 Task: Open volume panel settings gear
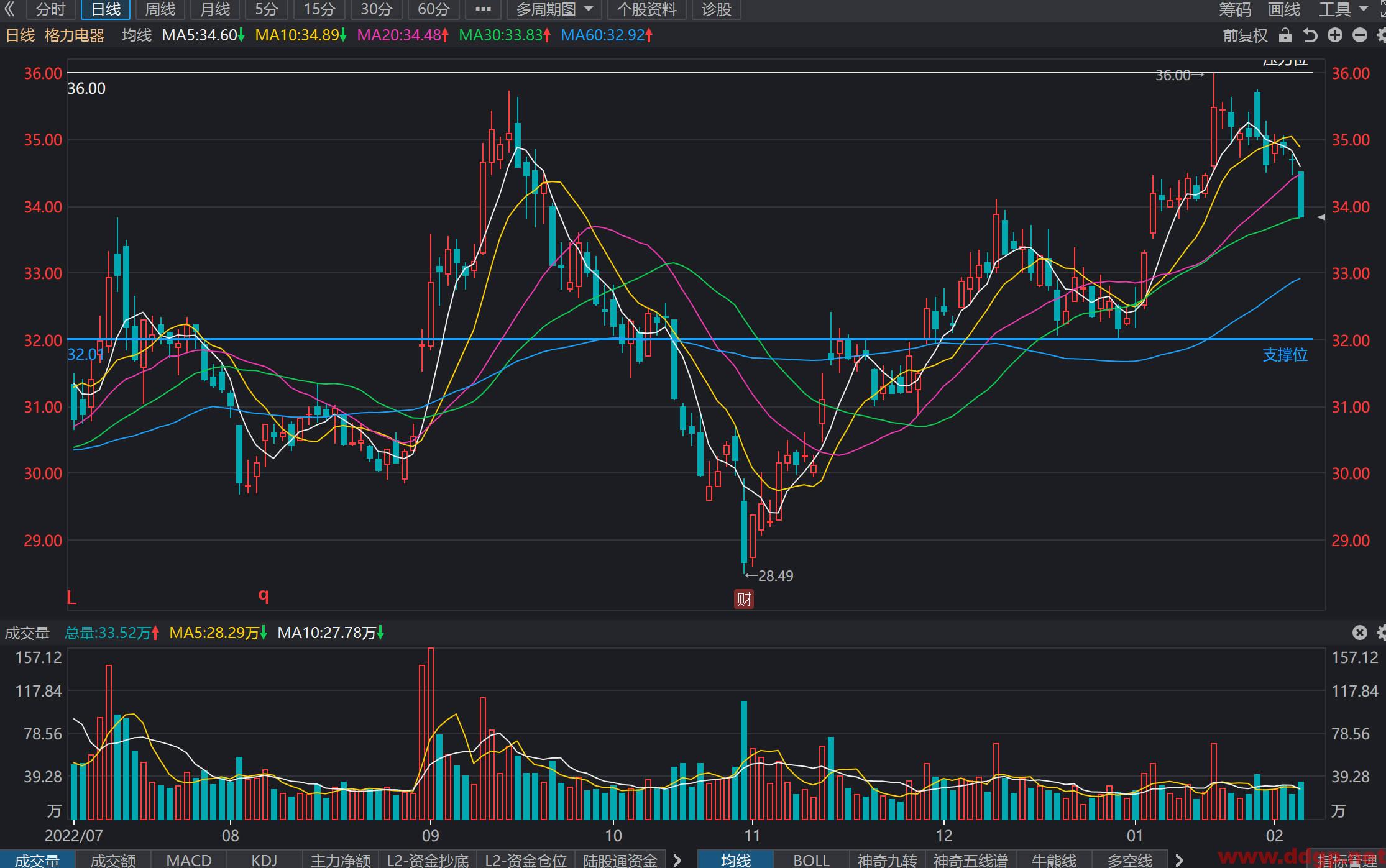click(1381, 633)
